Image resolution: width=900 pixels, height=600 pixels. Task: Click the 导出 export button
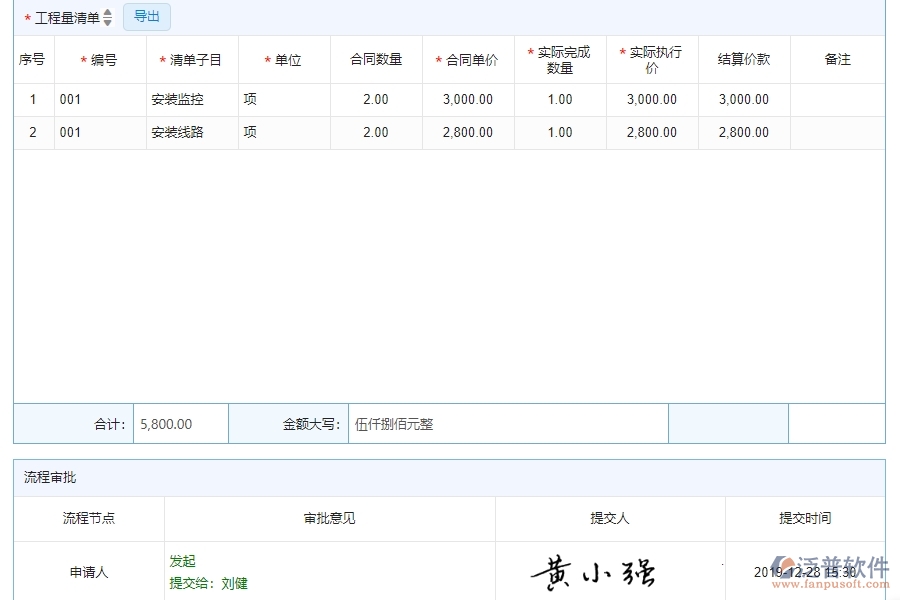click(146, 17)
